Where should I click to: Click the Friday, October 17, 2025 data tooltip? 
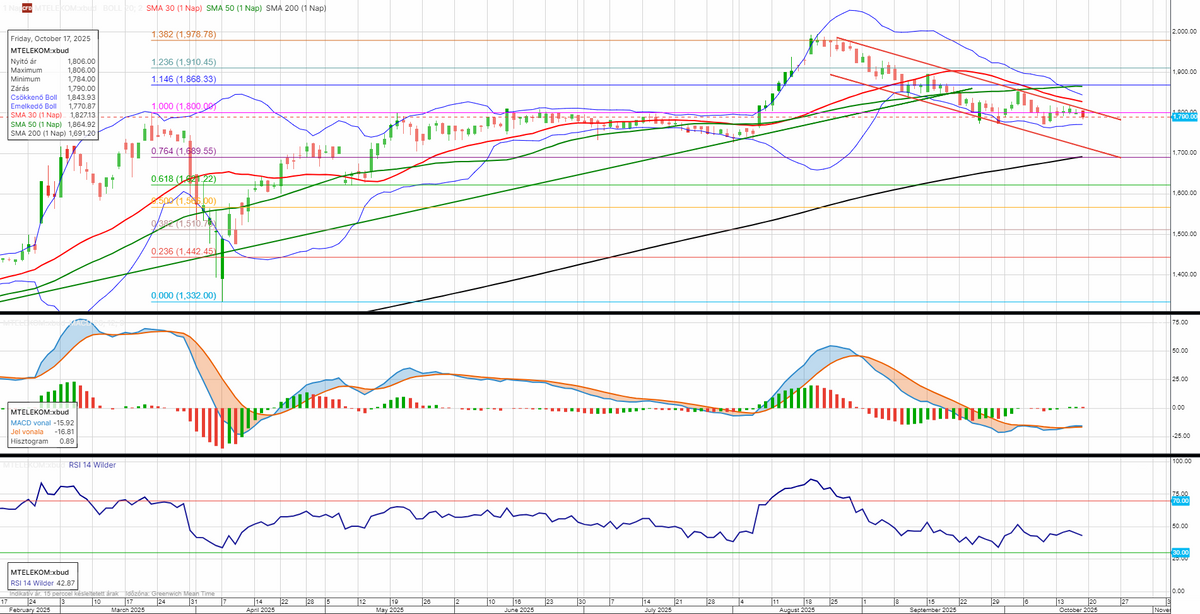tap(52, 87)
